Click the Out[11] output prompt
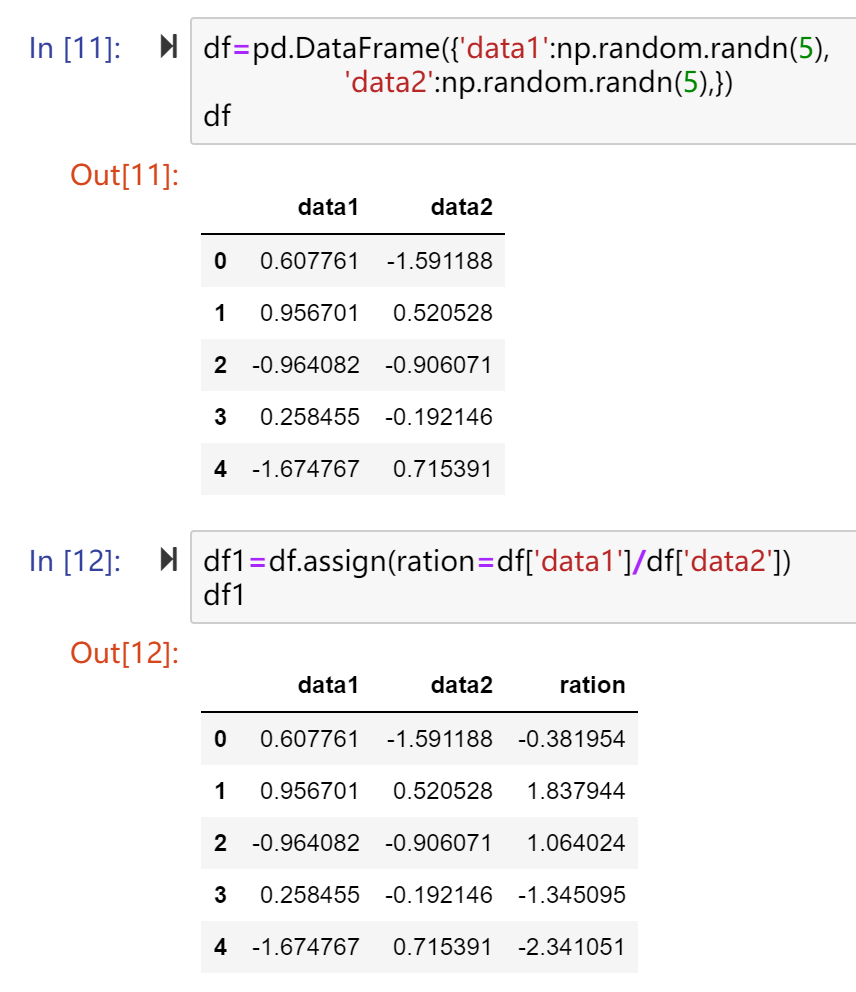Image resolution: width=856 pixels, height=992 pixels. click(125, 175)
